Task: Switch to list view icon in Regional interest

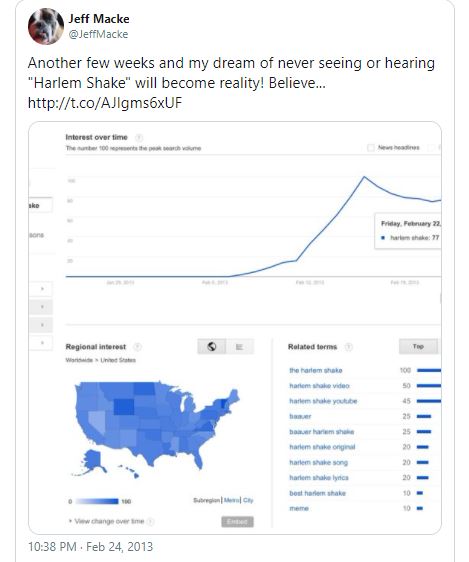Action: [240, 347]
